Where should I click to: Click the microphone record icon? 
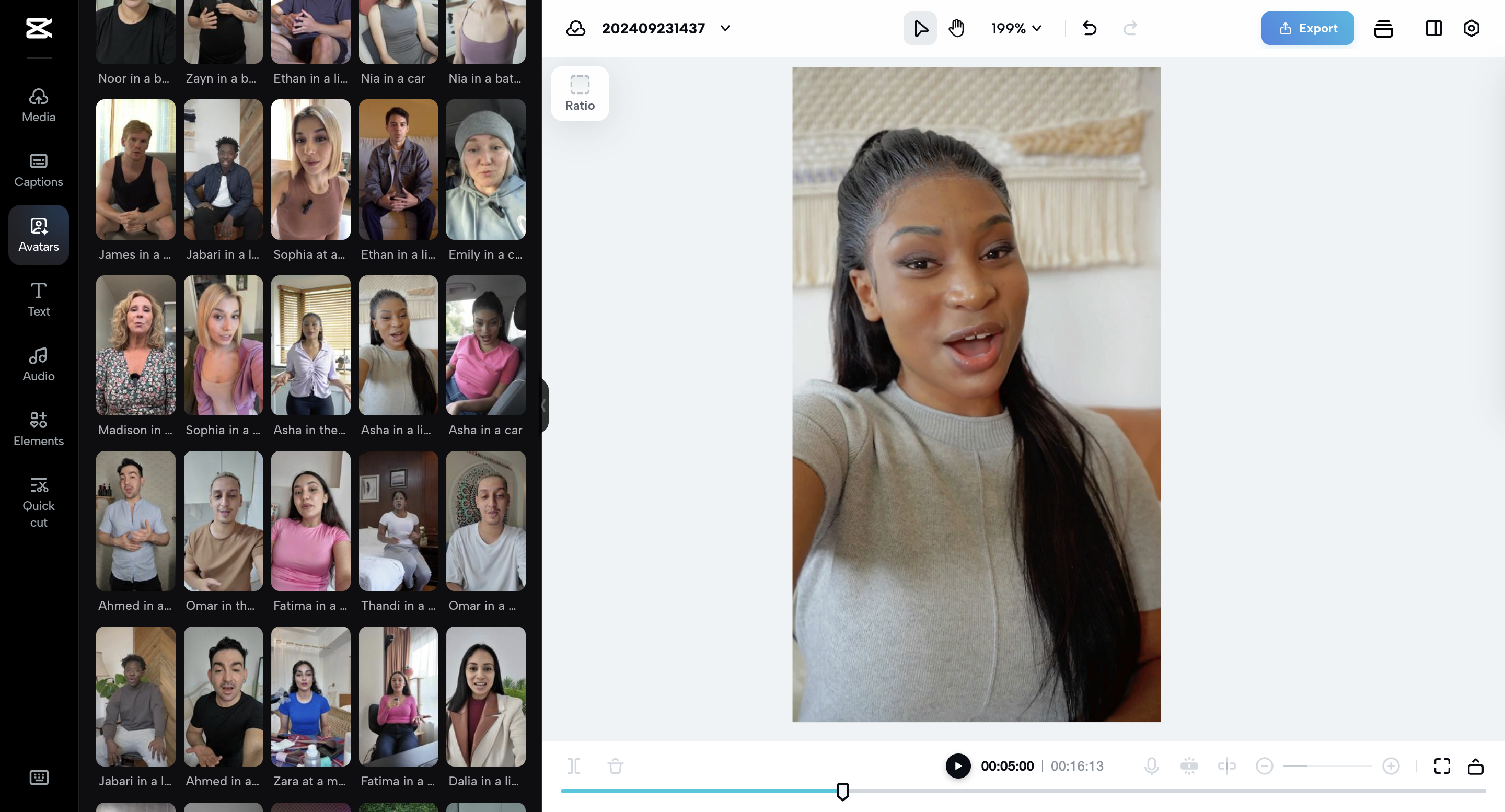tap(1151, 766)
